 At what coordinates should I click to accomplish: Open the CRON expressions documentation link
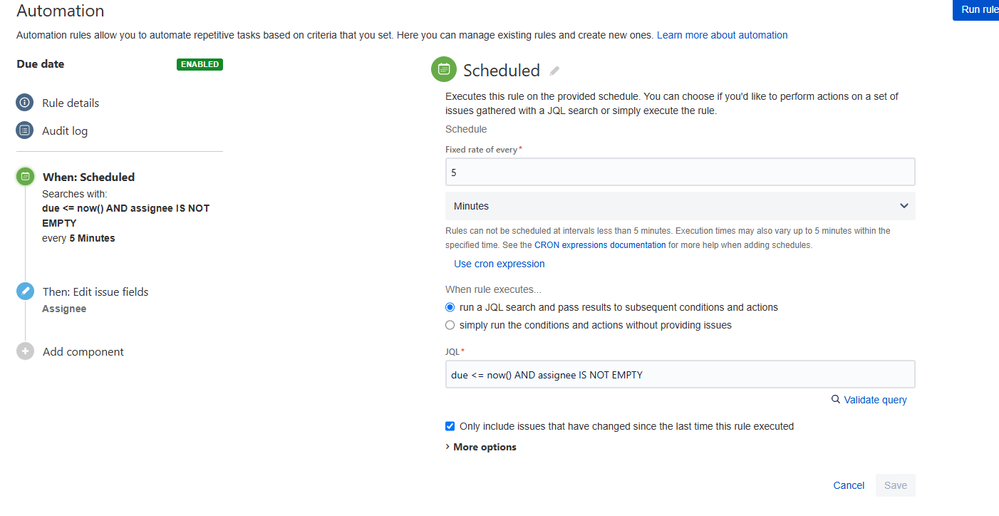coord(600,245)
